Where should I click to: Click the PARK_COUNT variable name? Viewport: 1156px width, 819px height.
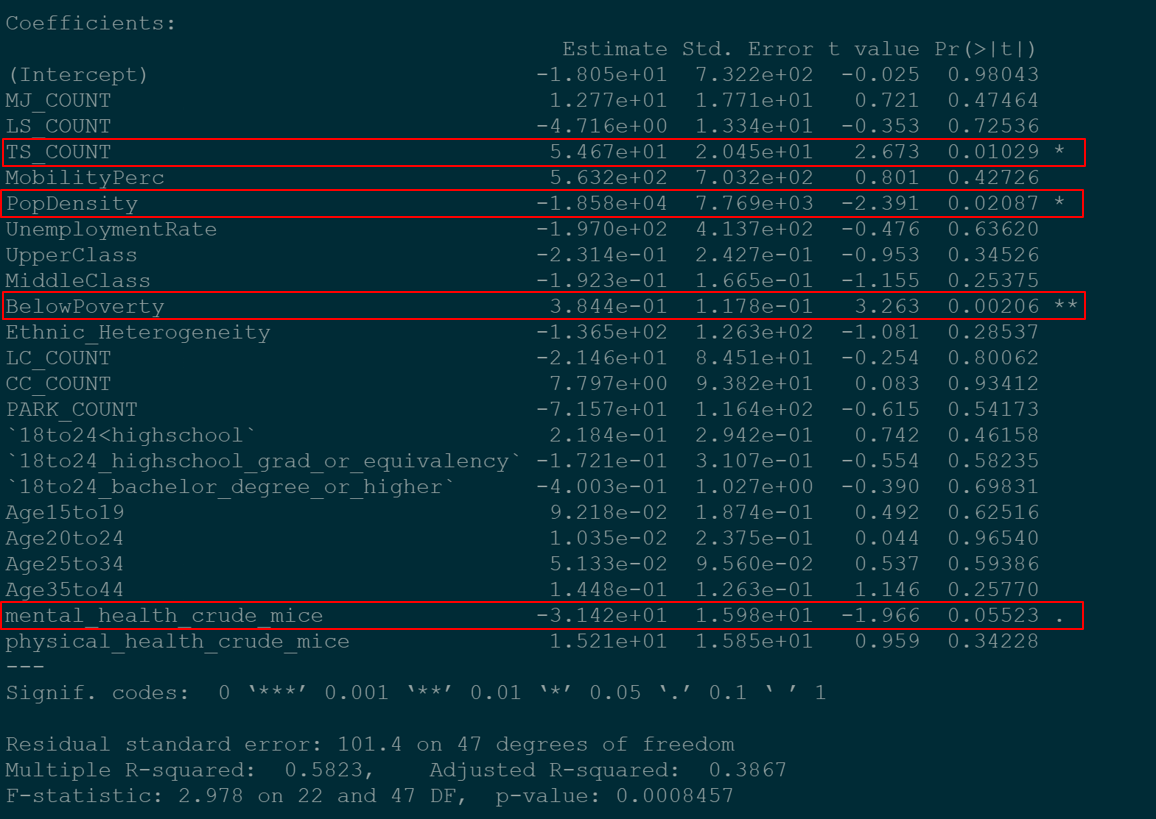click(x=71, y=410)
